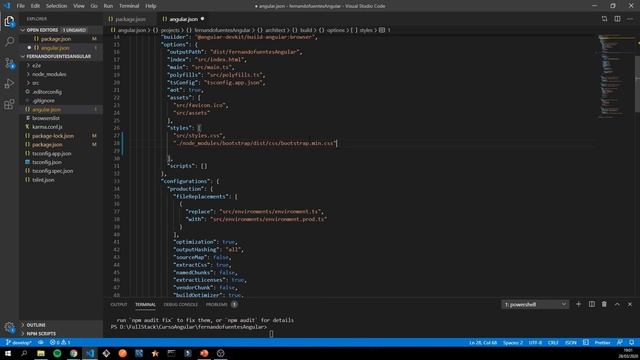
Task: Switch to the Problems panel tab
Action: click(216, 304)
